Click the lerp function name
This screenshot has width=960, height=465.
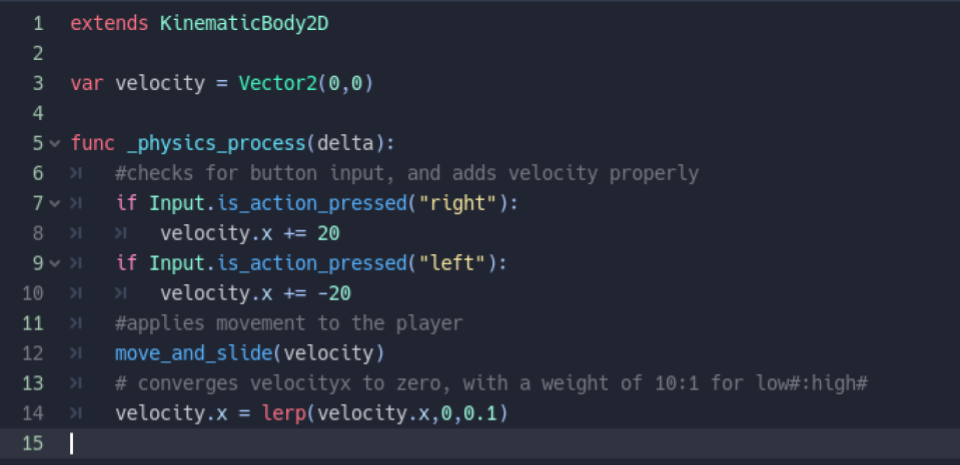pyautogui.click(x=283, y=413)
